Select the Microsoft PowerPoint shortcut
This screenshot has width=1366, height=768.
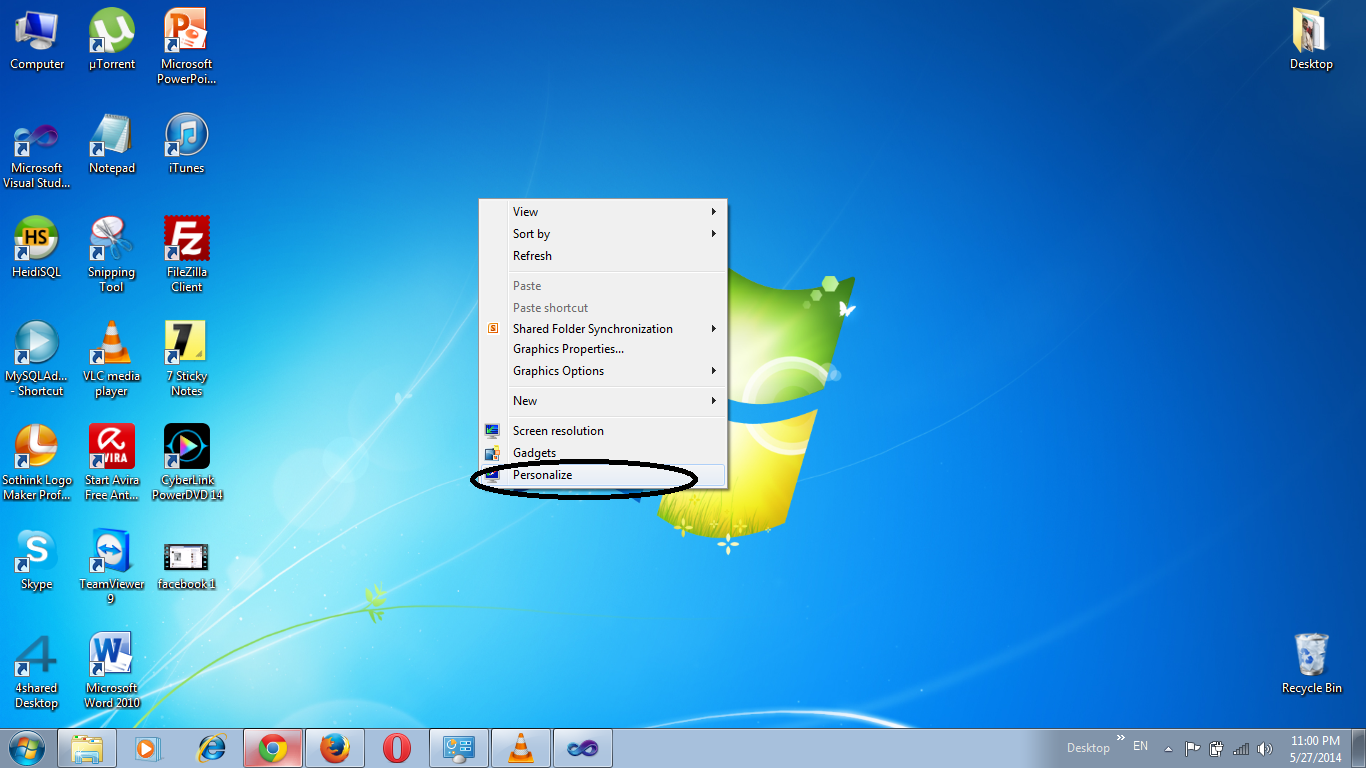tap(187, 46)
